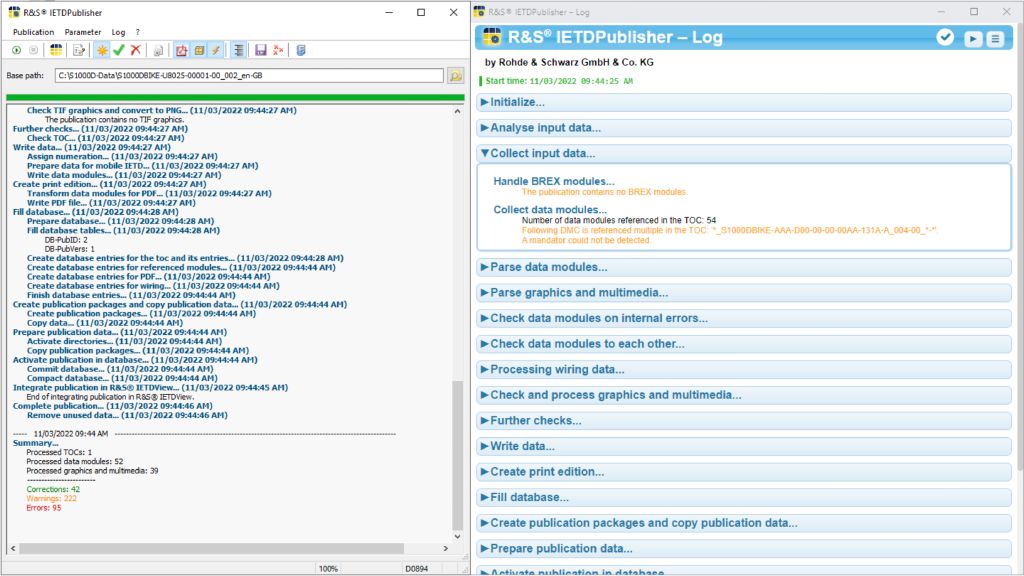
Task: Expand the Further checks... log section
Action: click(x=744, y=421)
